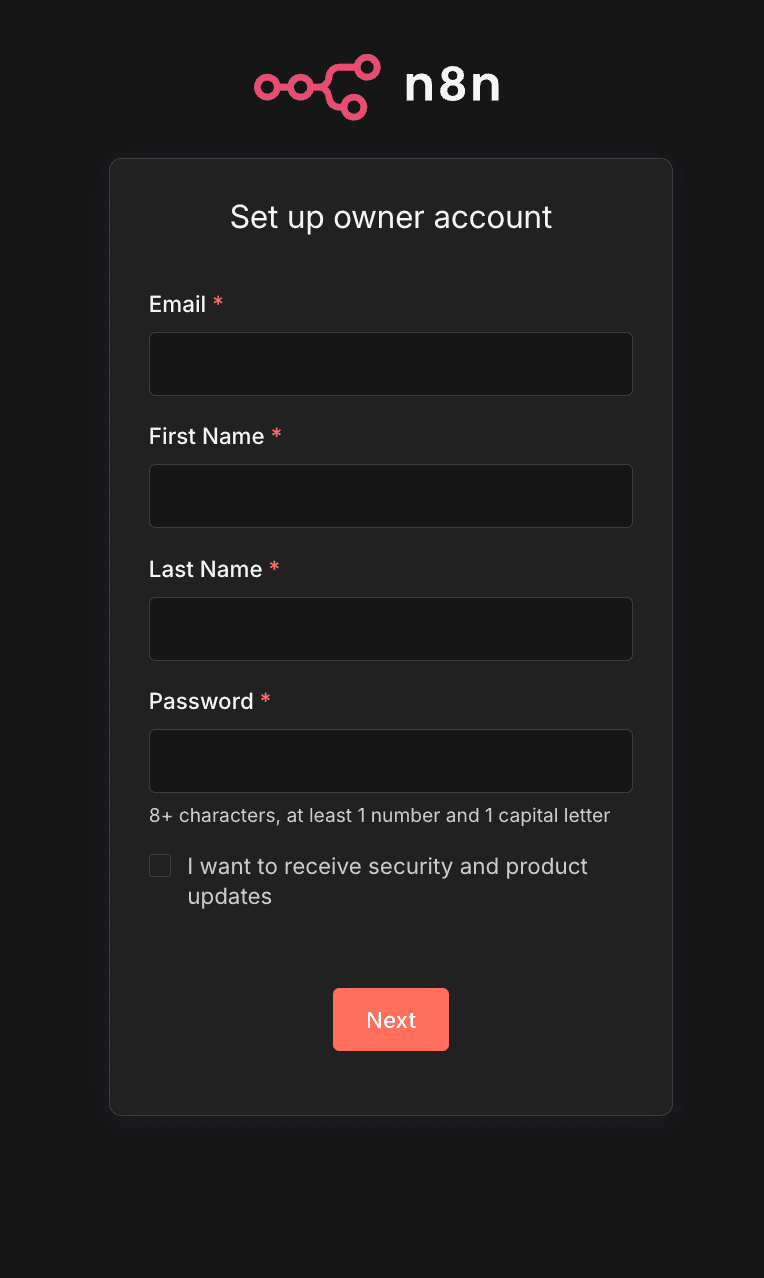This screenshot has width=764, height=1278.
Task: Click the asterisk next to First Name
Action: pyautogui.click(x=277, y=435)
